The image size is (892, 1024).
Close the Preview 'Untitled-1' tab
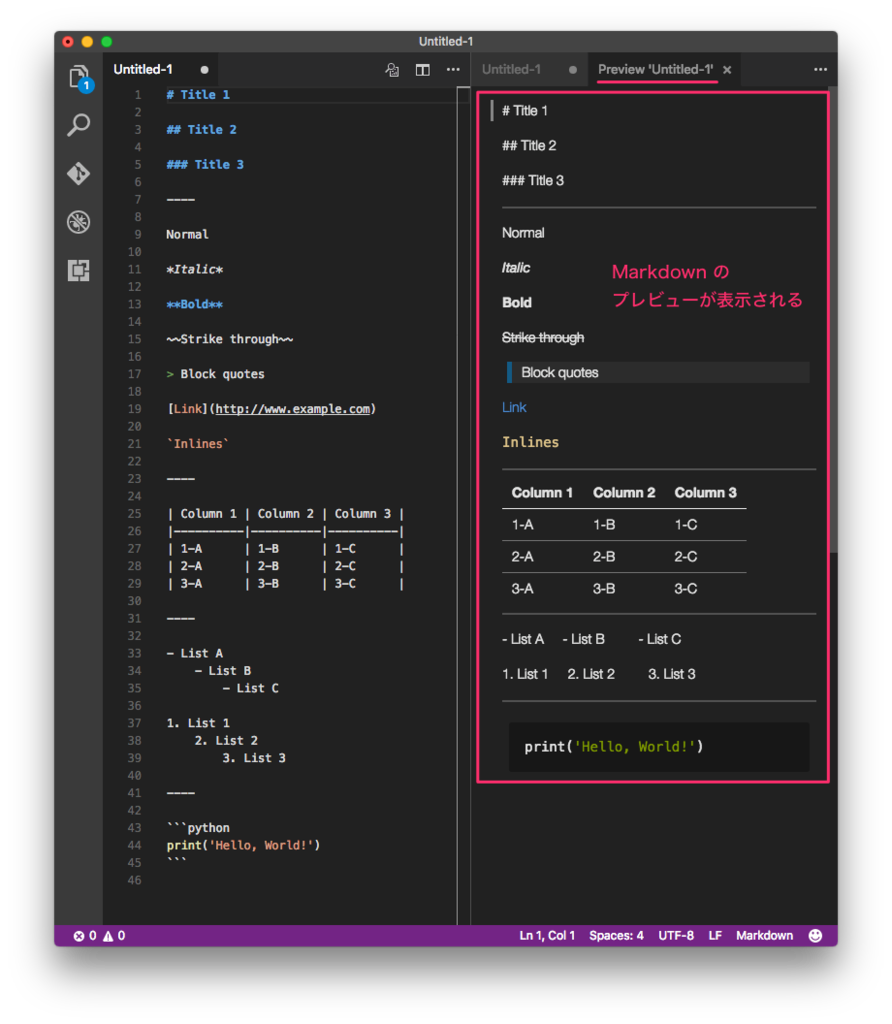point(727,70)
